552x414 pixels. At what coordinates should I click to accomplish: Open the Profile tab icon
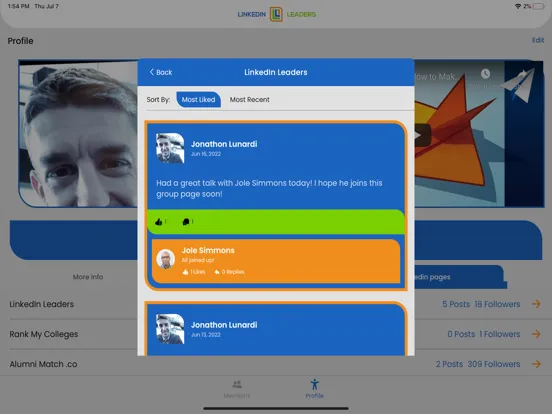(314, 384)
